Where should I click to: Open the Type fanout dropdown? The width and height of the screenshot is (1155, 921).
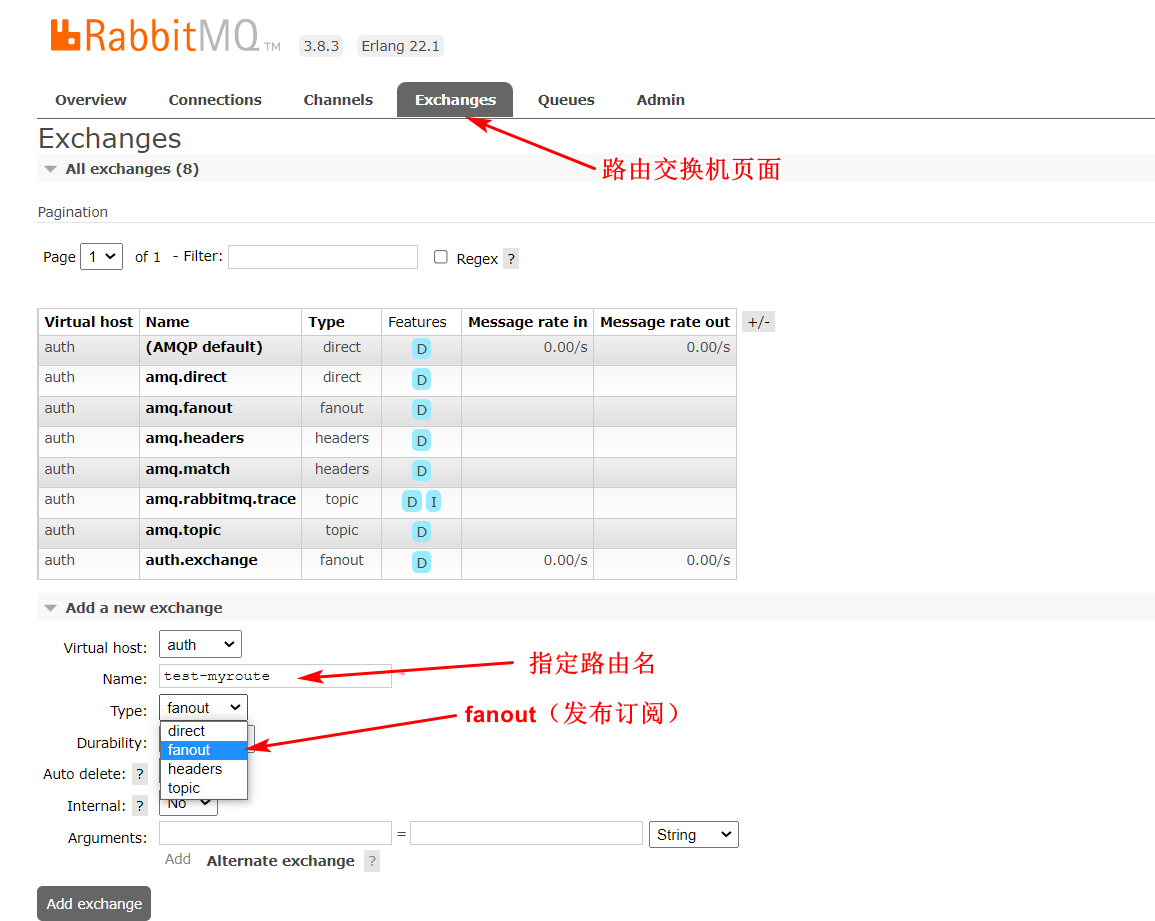[x=203, y=708]
